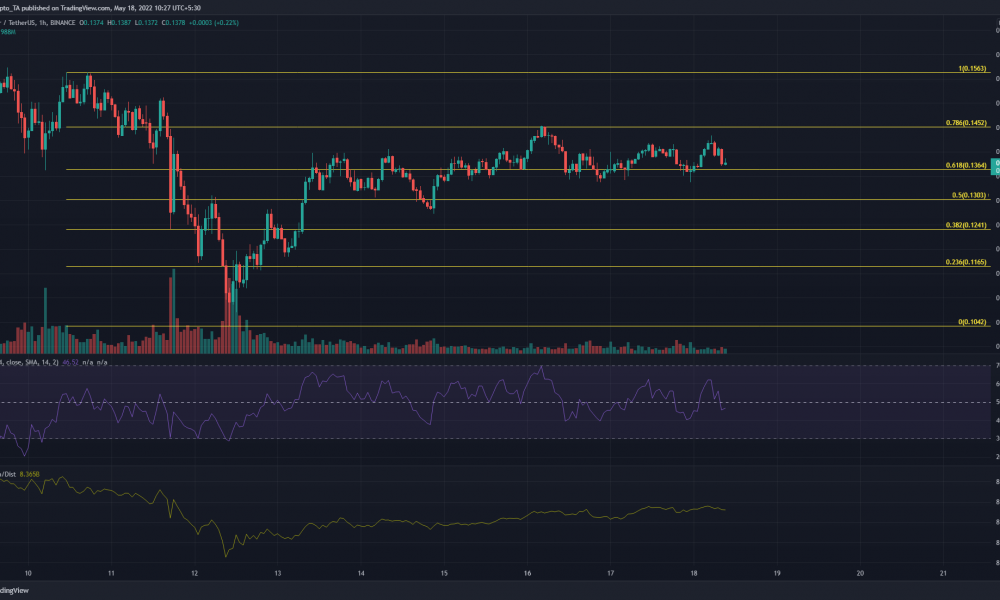Click the close price value C0.1378
This screenshot has height=600, width=1000.
173,23
